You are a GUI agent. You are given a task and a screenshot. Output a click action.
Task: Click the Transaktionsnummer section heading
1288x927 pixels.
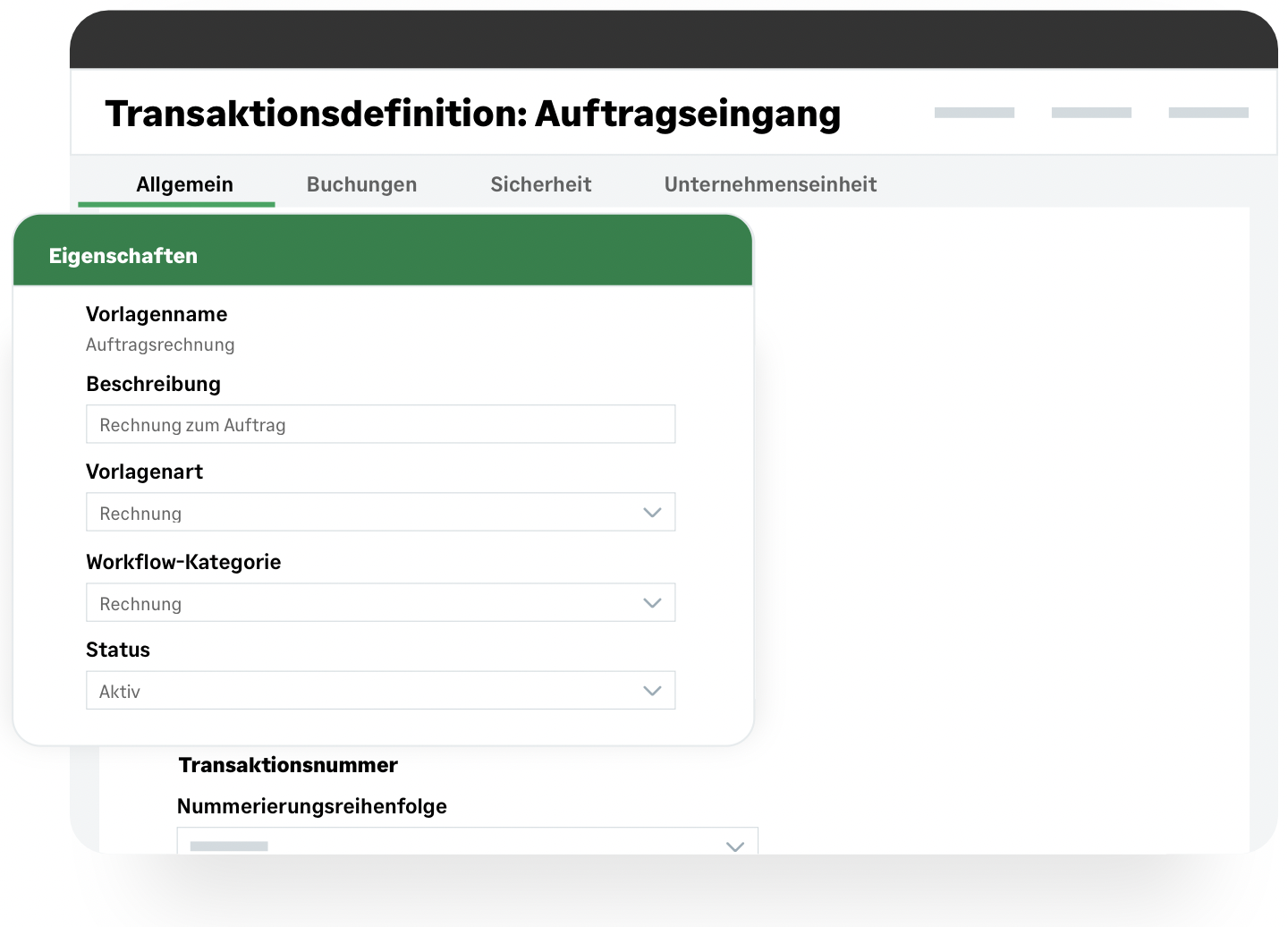click(288, 765)
